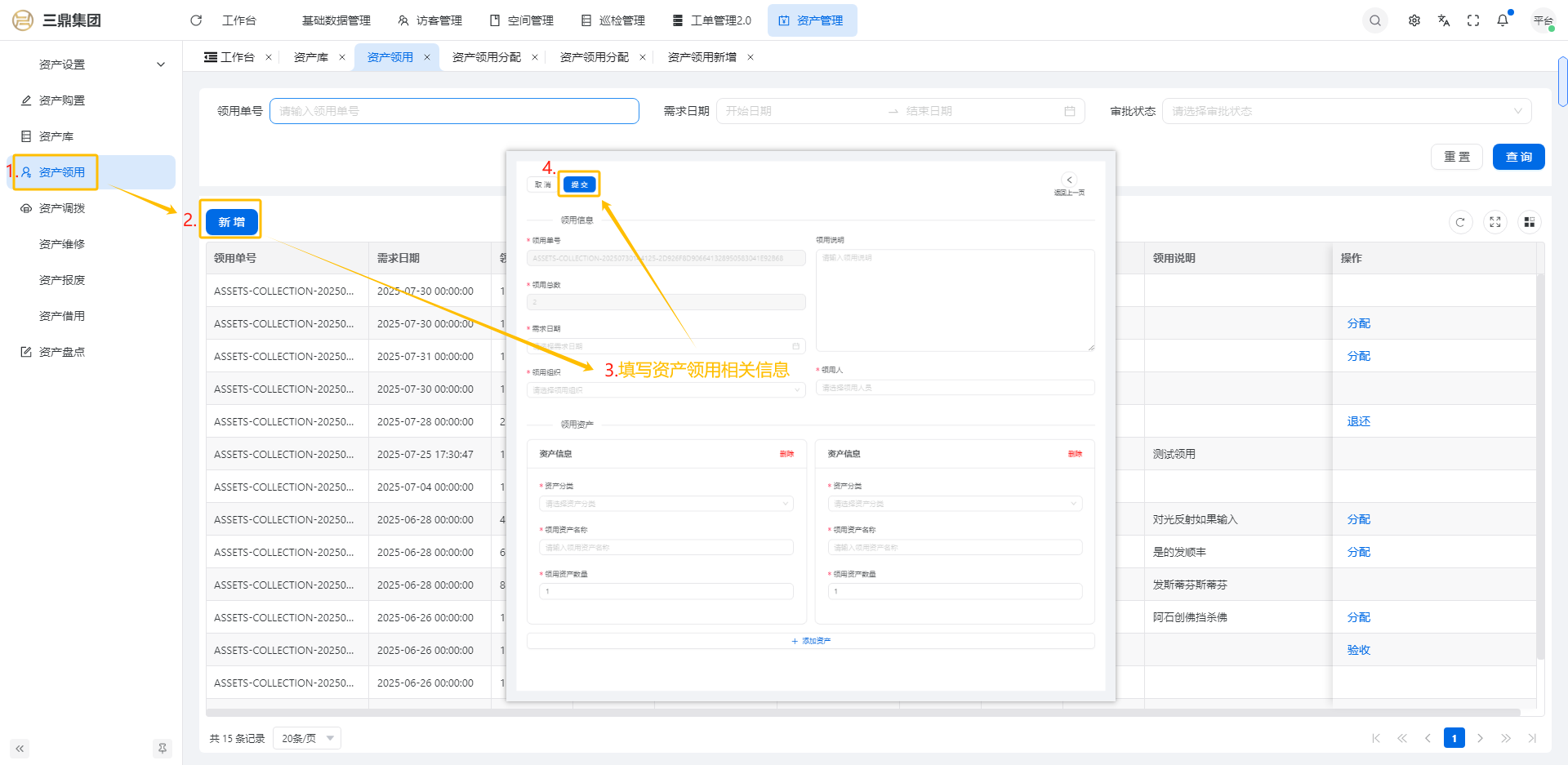The height and width of the screenshot is (765, 1568).
Task: Toggle fullscreen mode icon in header
Action: [x=1473, y=20]
